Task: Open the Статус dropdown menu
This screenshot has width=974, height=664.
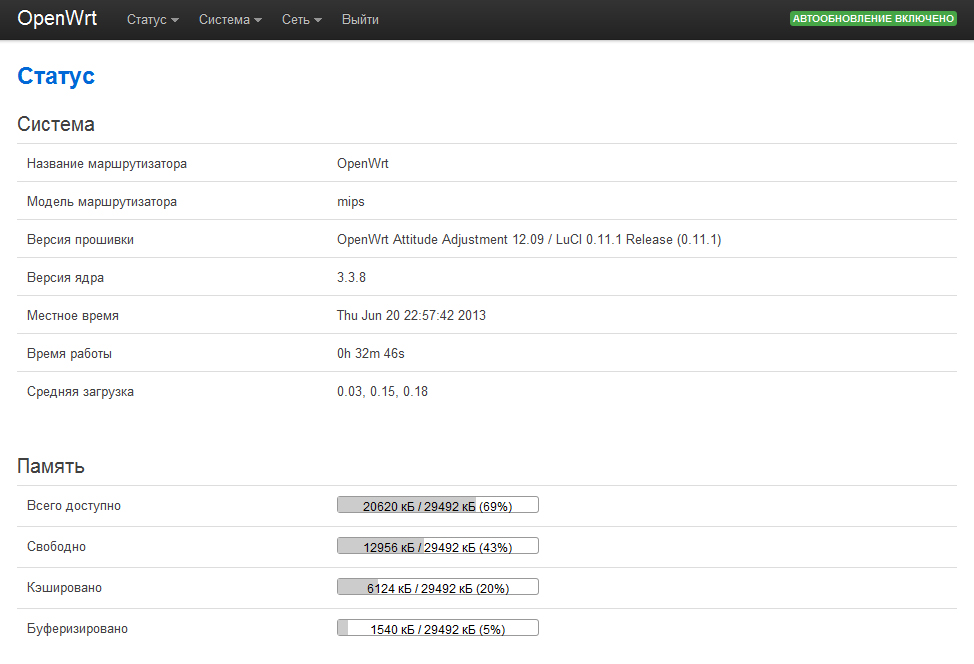Action: pos(152,20)
